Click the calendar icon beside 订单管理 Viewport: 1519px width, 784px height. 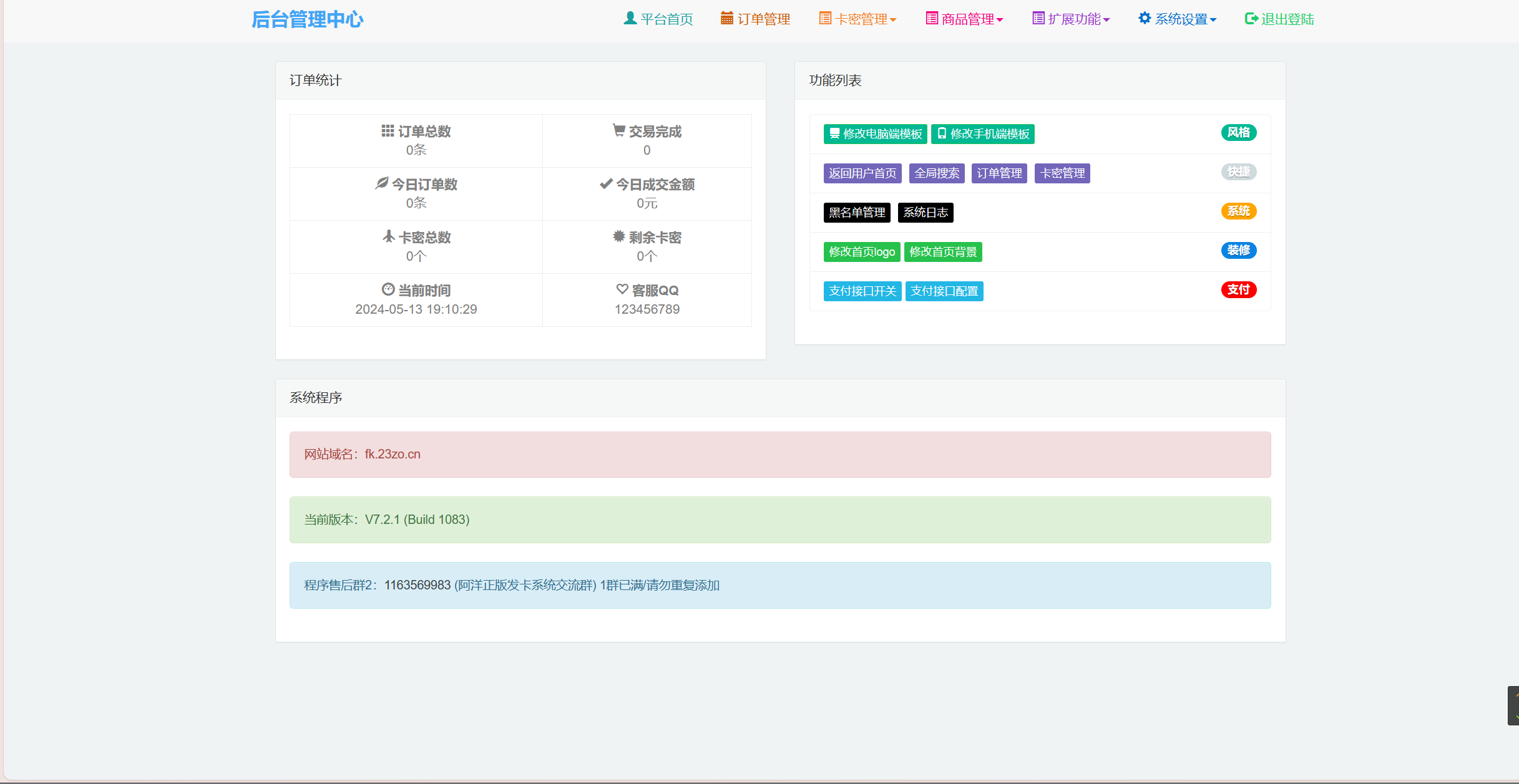[726, 18]
